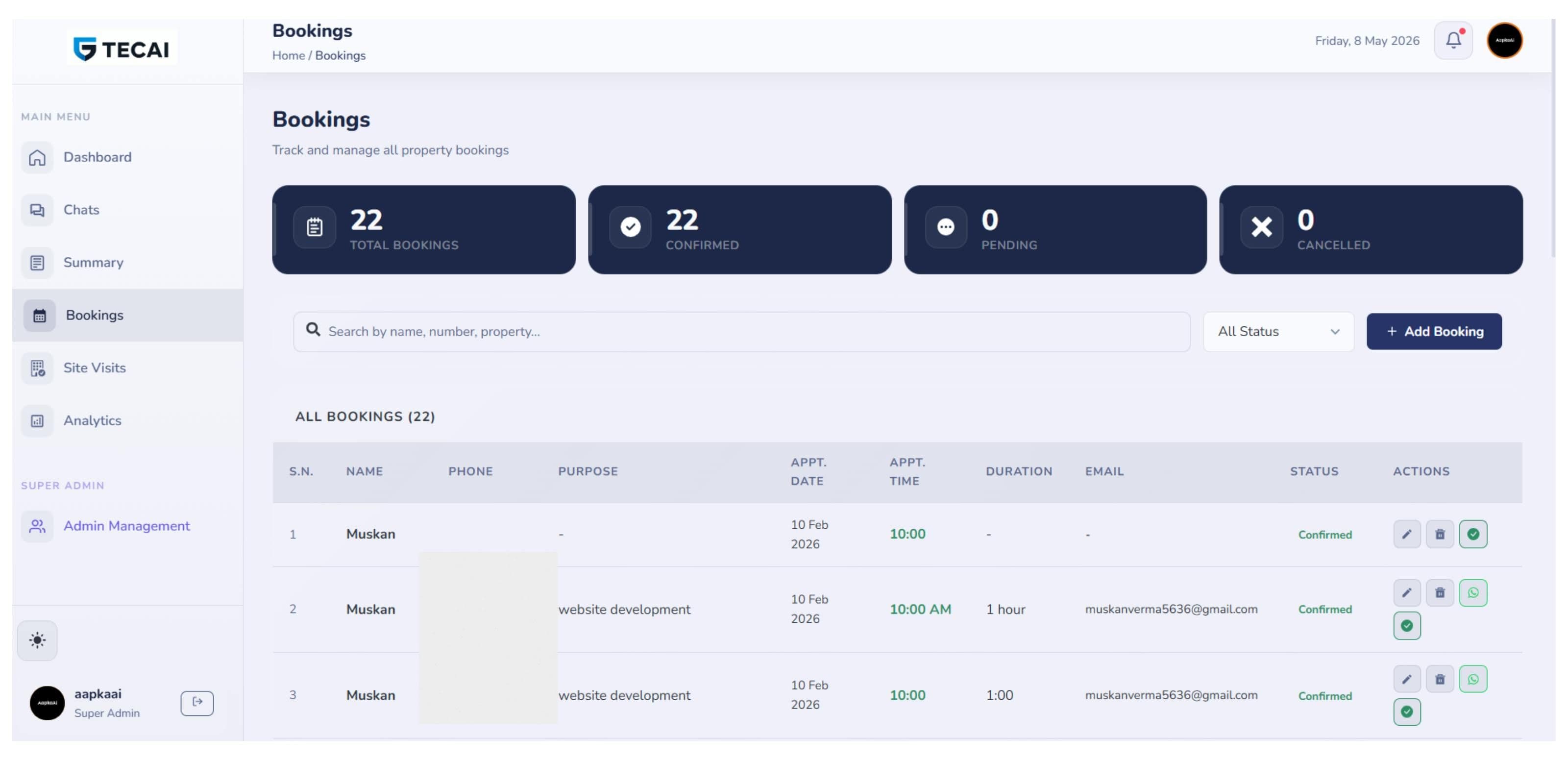Open the Site Visits menu item
This screenshot has width=1568, height=784.
click(x=128, y=367)
